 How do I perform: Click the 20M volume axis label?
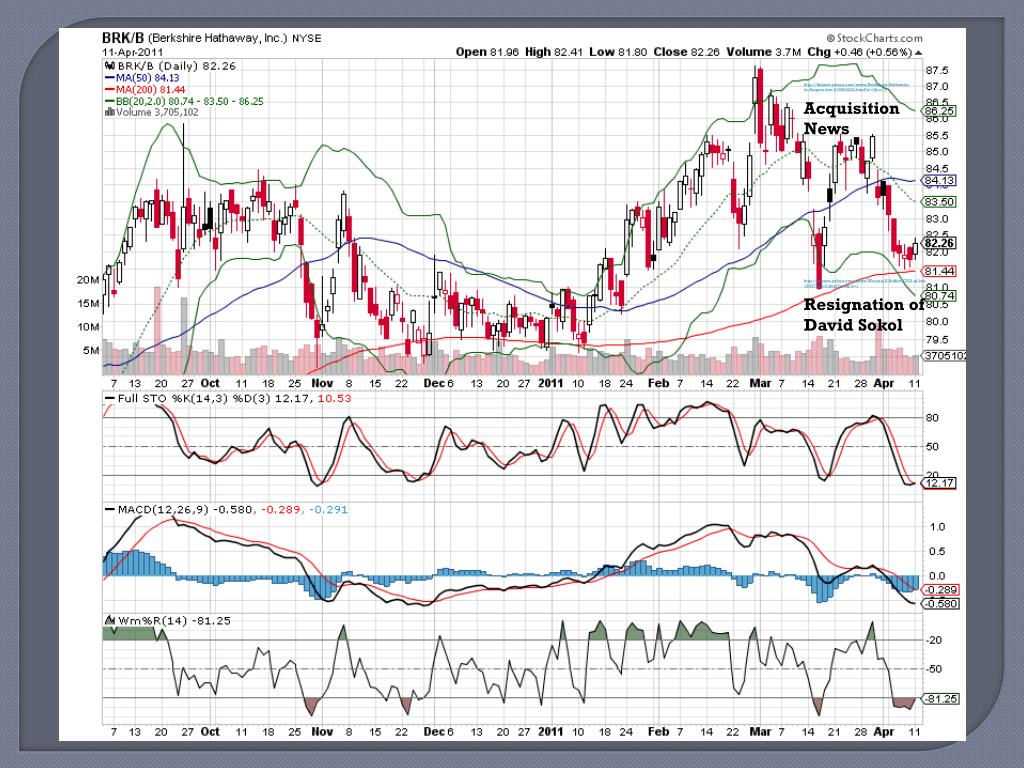(88, 280)
